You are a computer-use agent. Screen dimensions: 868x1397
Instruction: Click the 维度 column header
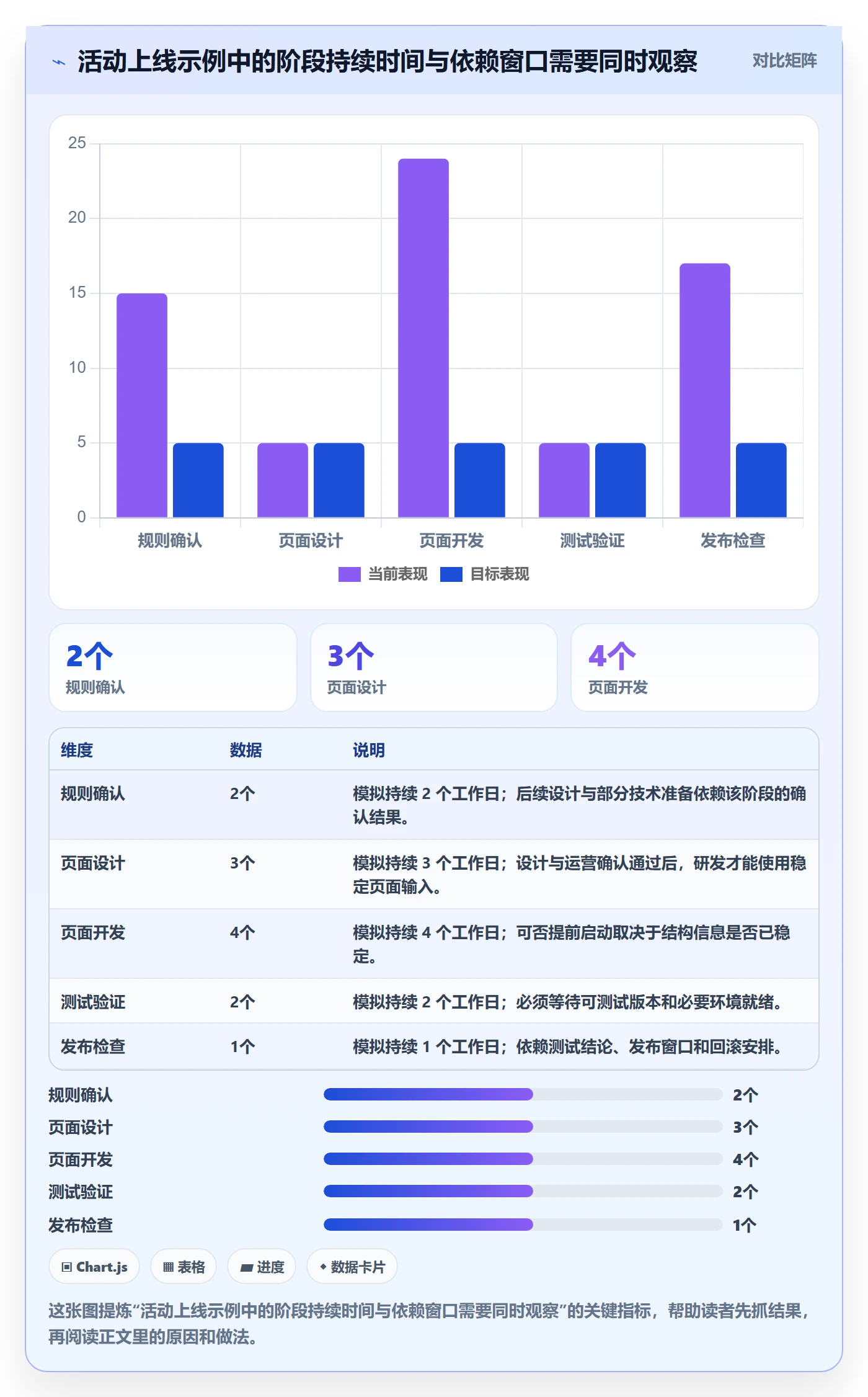pos(77,750)
